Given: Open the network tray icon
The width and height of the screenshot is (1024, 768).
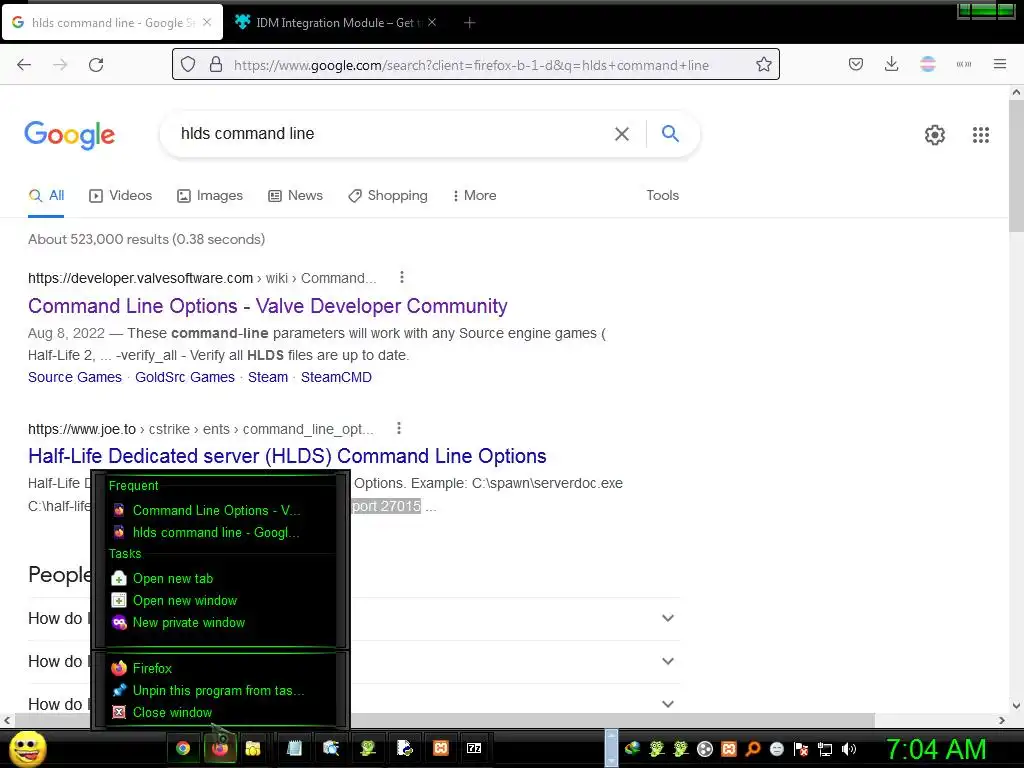Looking at the screenshot, I should (x=825, y=749).
